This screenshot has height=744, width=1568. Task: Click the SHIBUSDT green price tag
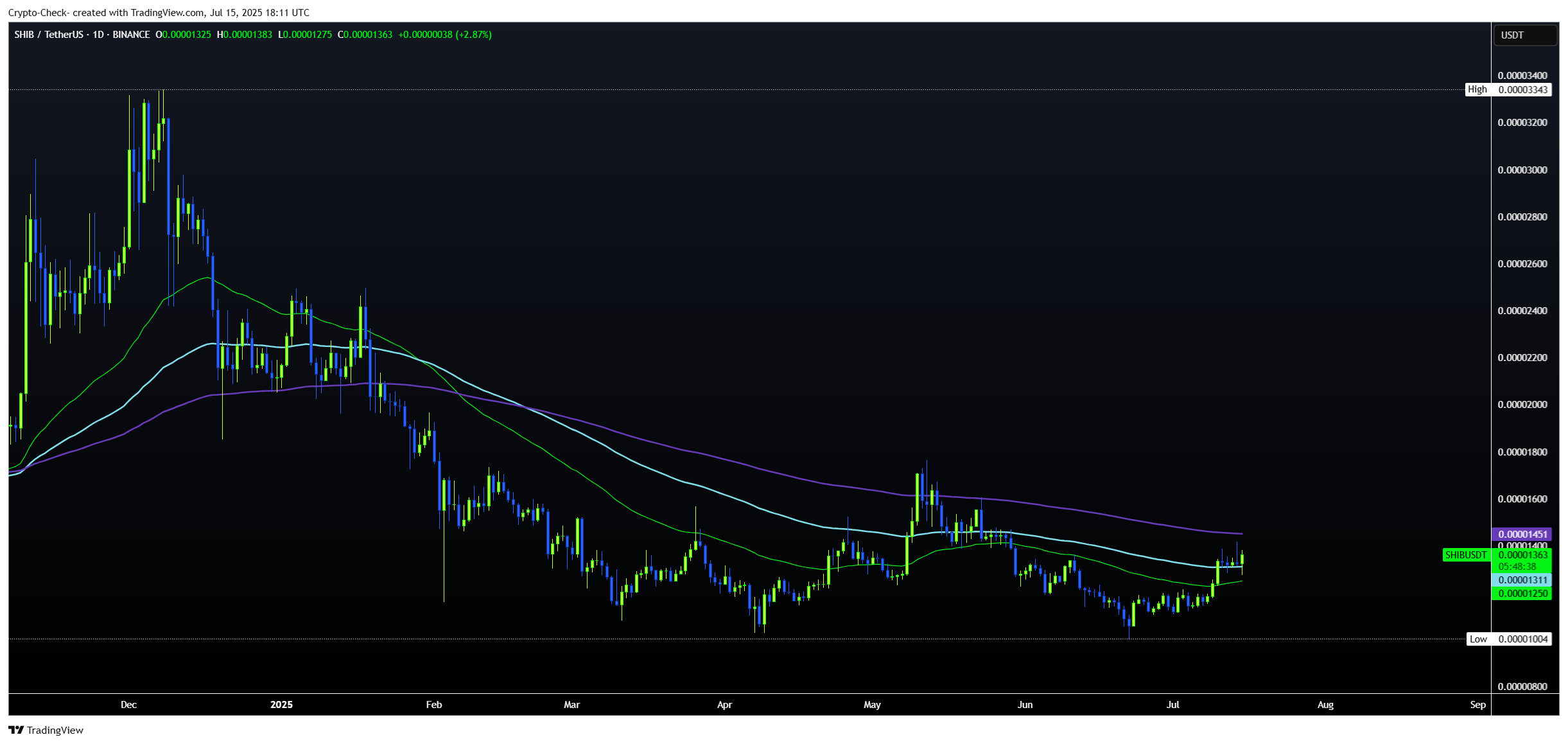pyautogui.click(x=1465, y=555)
